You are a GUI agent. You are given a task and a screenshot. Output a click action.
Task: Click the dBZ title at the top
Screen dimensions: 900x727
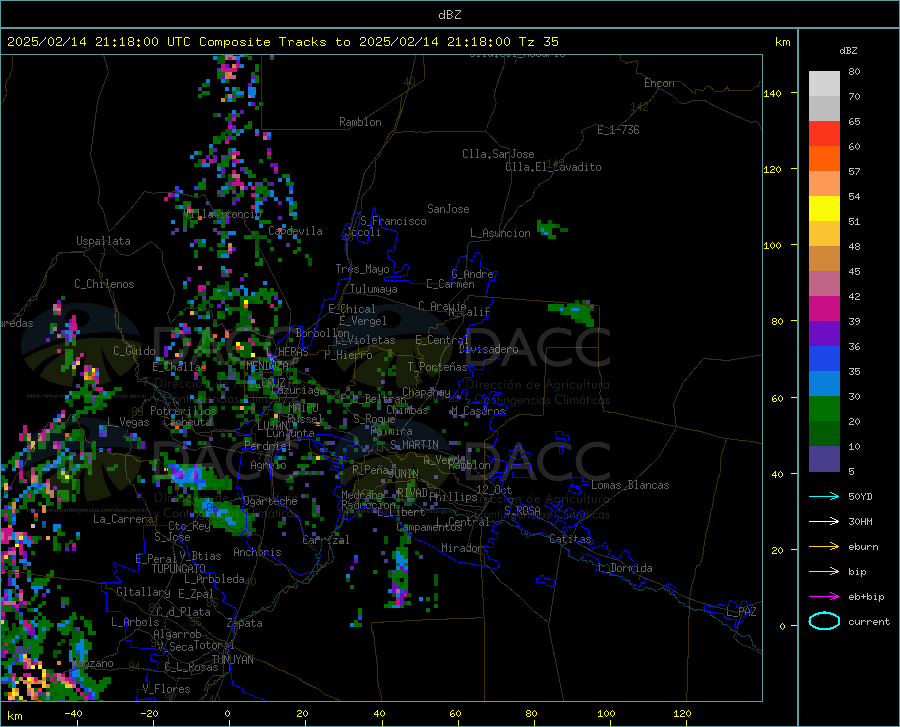[x=449, y=15]
